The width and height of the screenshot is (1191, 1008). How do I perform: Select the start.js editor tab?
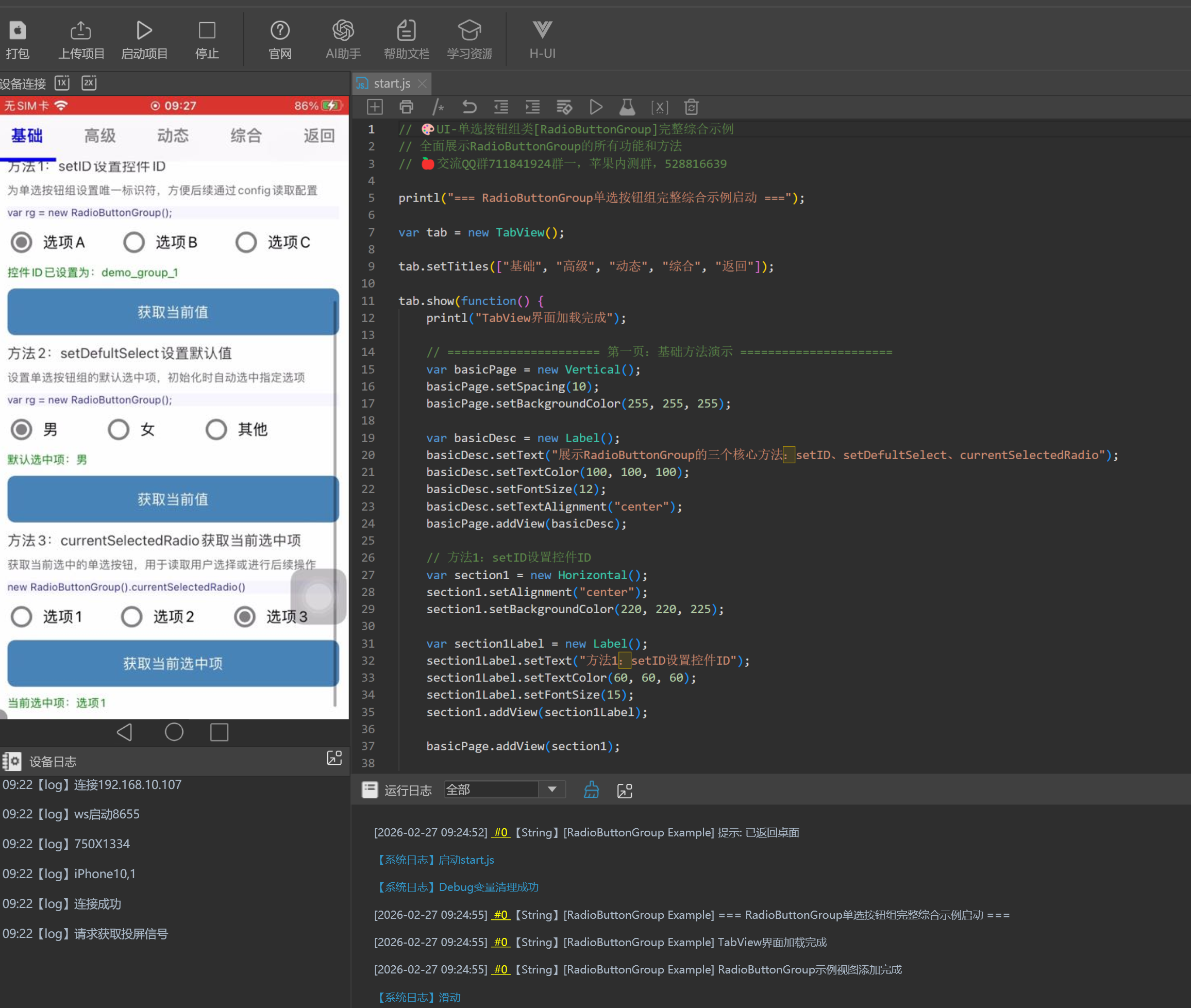pyautogui.click(x=392, y=83)
